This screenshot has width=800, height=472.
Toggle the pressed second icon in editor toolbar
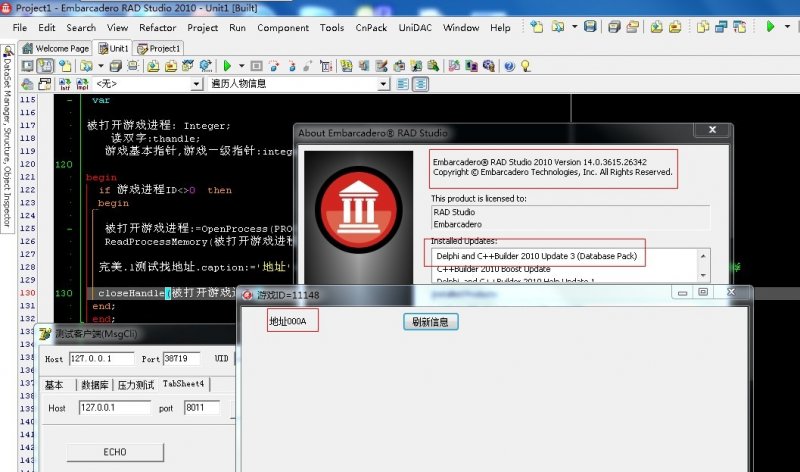45,66
